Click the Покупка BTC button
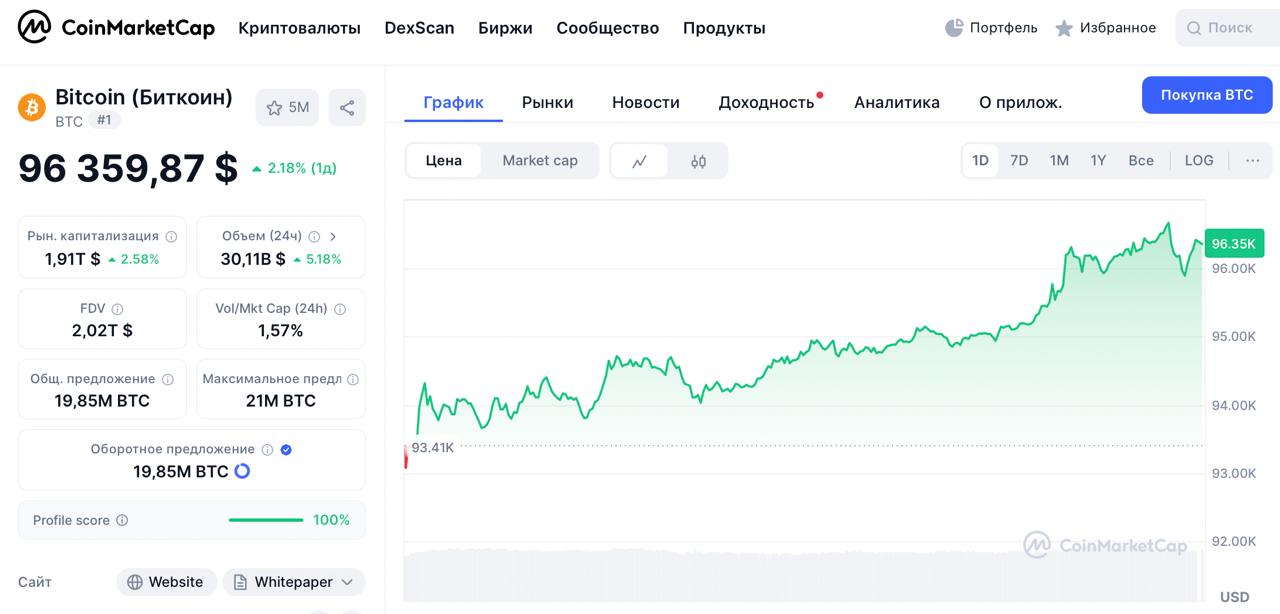This screenshot has width=1280, height=614. [x=1207, y=95]
